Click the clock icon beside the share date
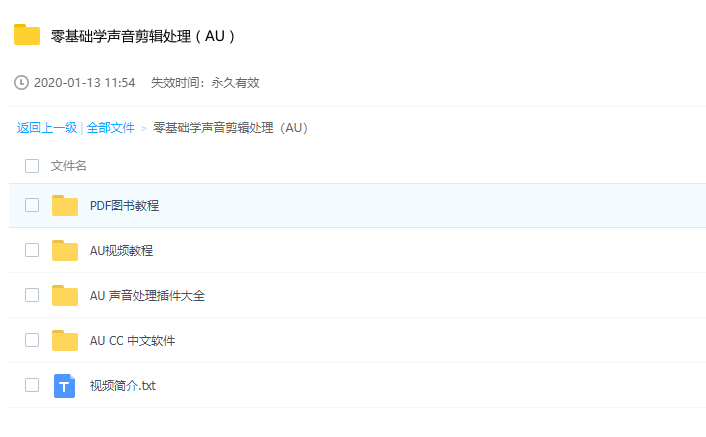The width and height of the screenshot is (706, 437). [21, 83]
